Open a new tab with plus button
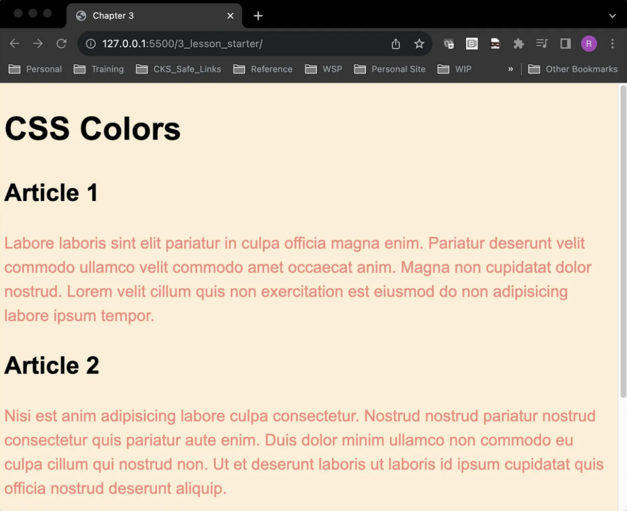This screenshot has width=627, height=511. pos(258,16)
